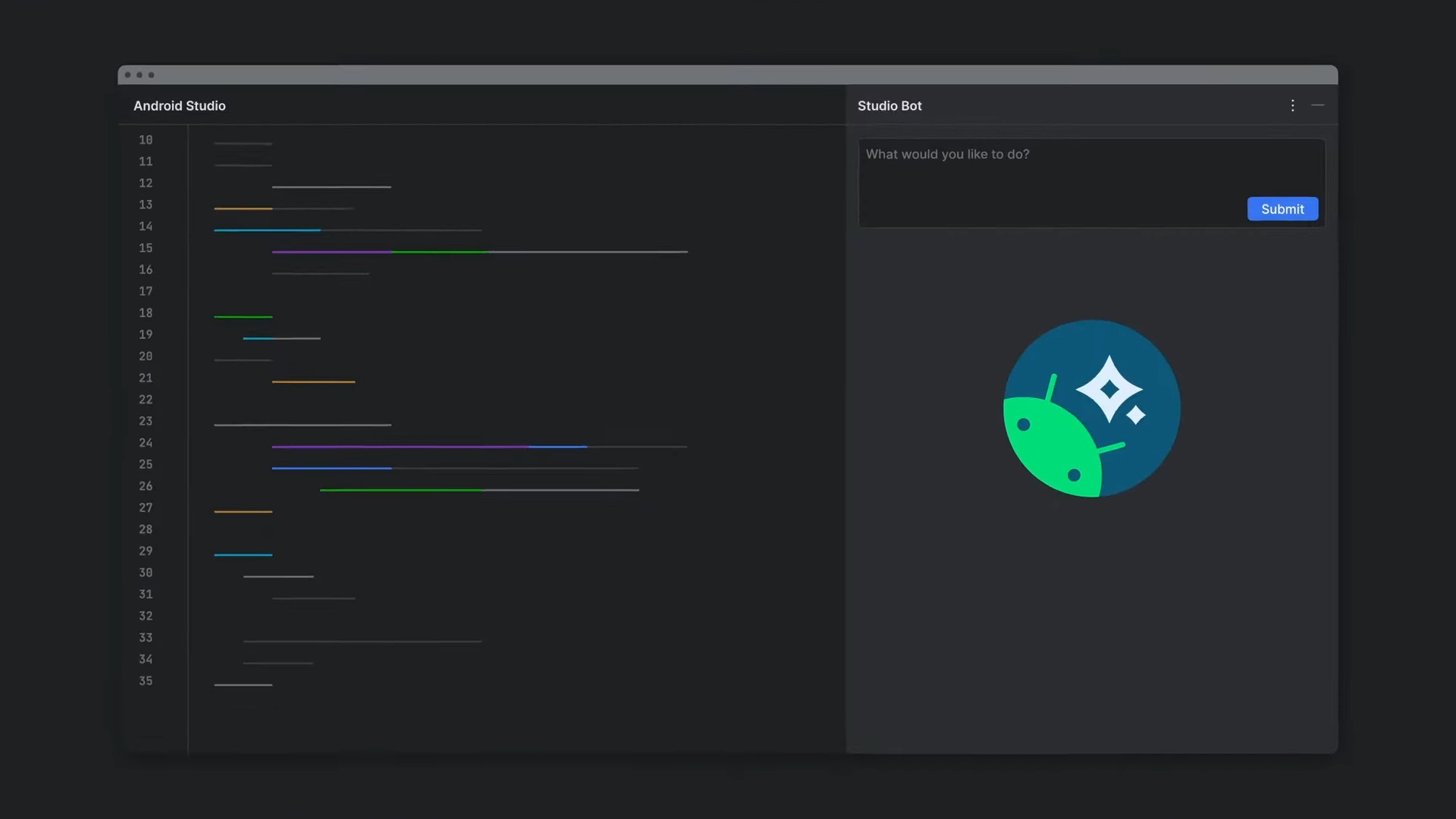Click the middle window control dot

pyautogui.click(x=140, y=75)
